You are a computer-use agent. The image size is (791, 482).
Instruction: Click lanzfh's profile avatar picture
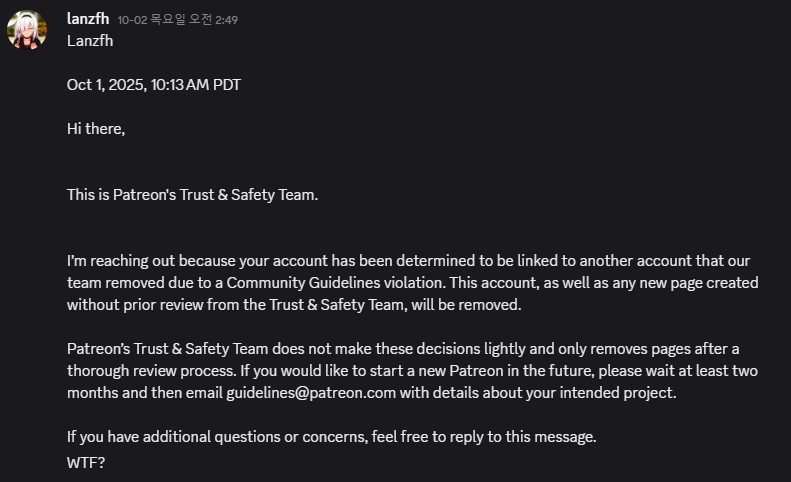28,29
